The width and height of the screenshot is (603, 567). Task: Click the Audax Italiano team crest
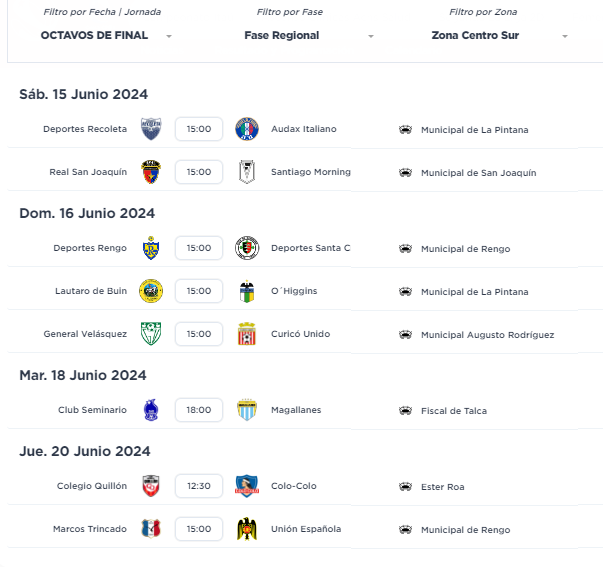tap(247, 129)
